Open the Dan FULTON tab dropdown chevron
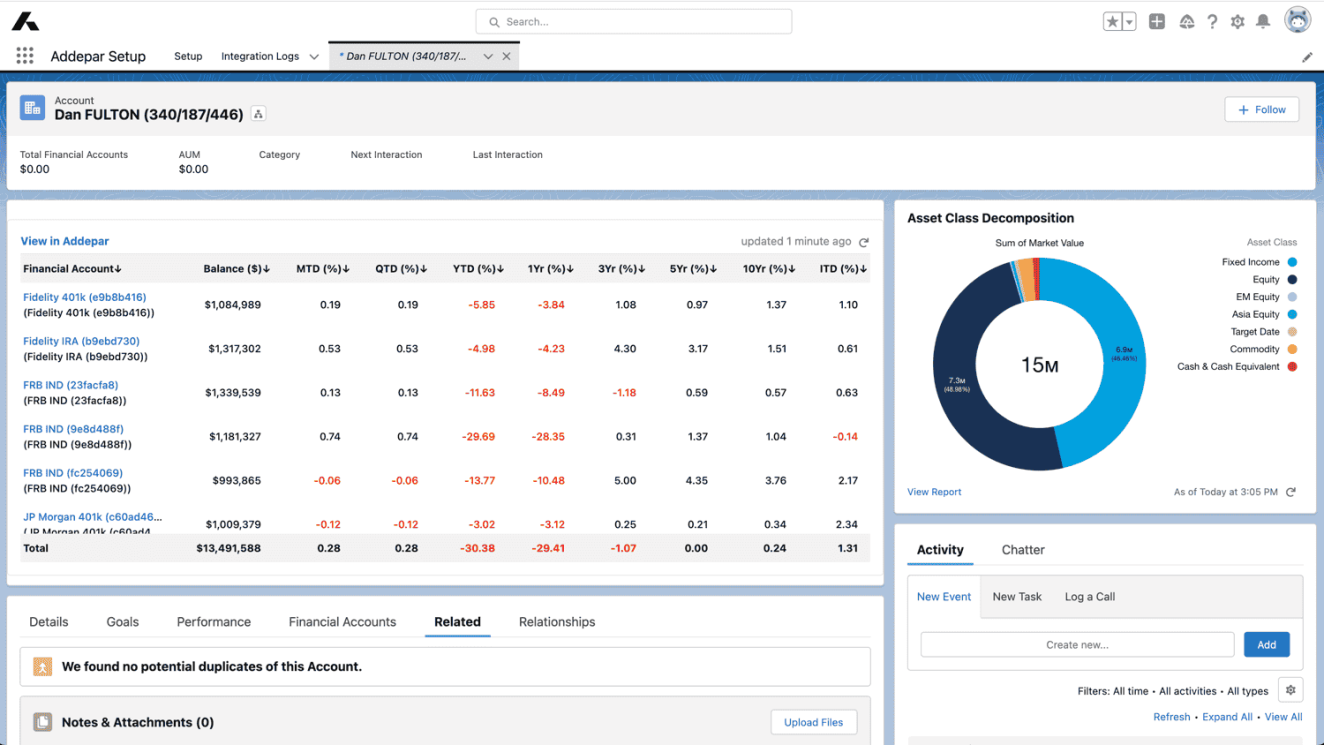 coord(487,57)
